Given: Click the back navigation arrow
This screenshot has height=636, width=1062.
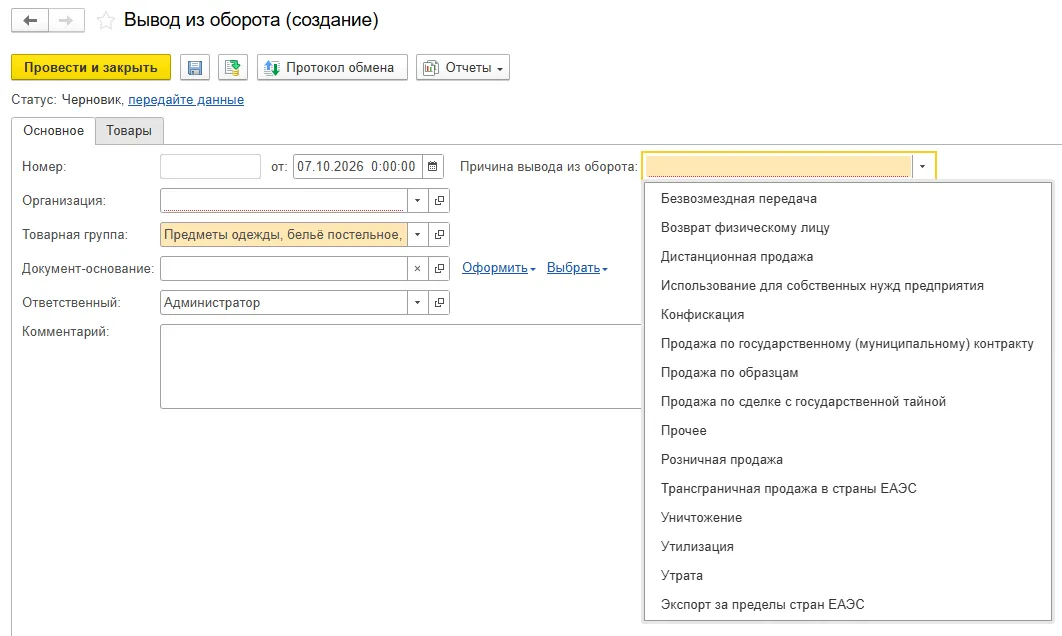Looking at the screenshot, I should click(30, 20).
